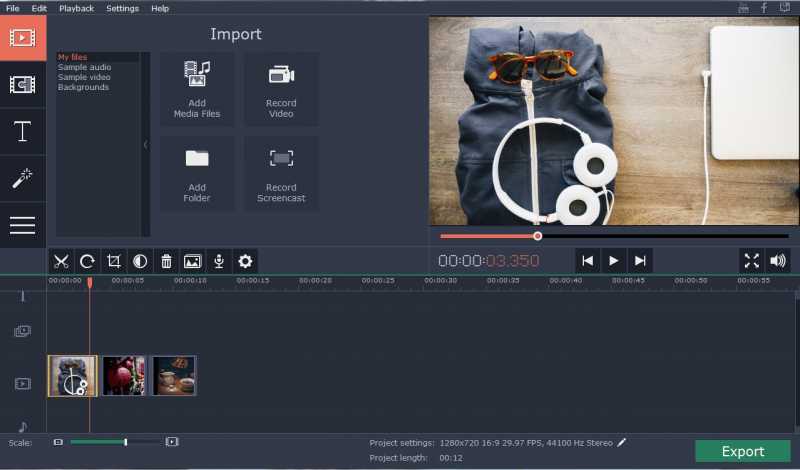Click Add Folder button

[197, 174]
